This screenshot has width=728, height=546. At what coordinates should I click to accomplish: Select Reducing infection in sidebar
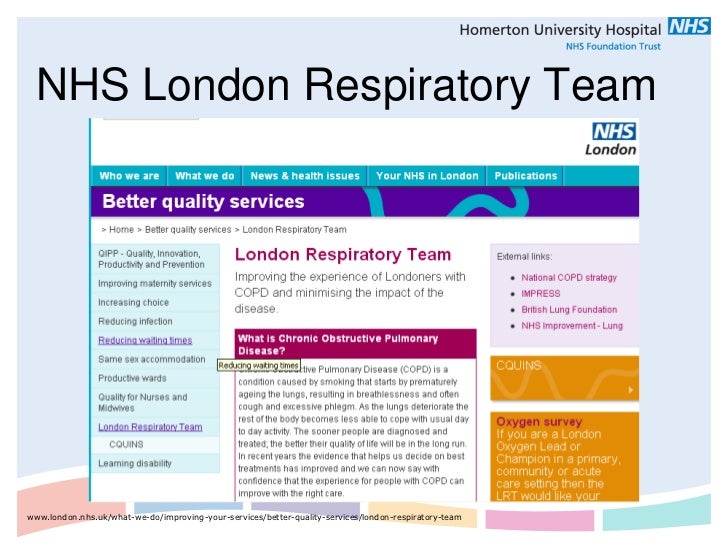click(x=135, y=321)
